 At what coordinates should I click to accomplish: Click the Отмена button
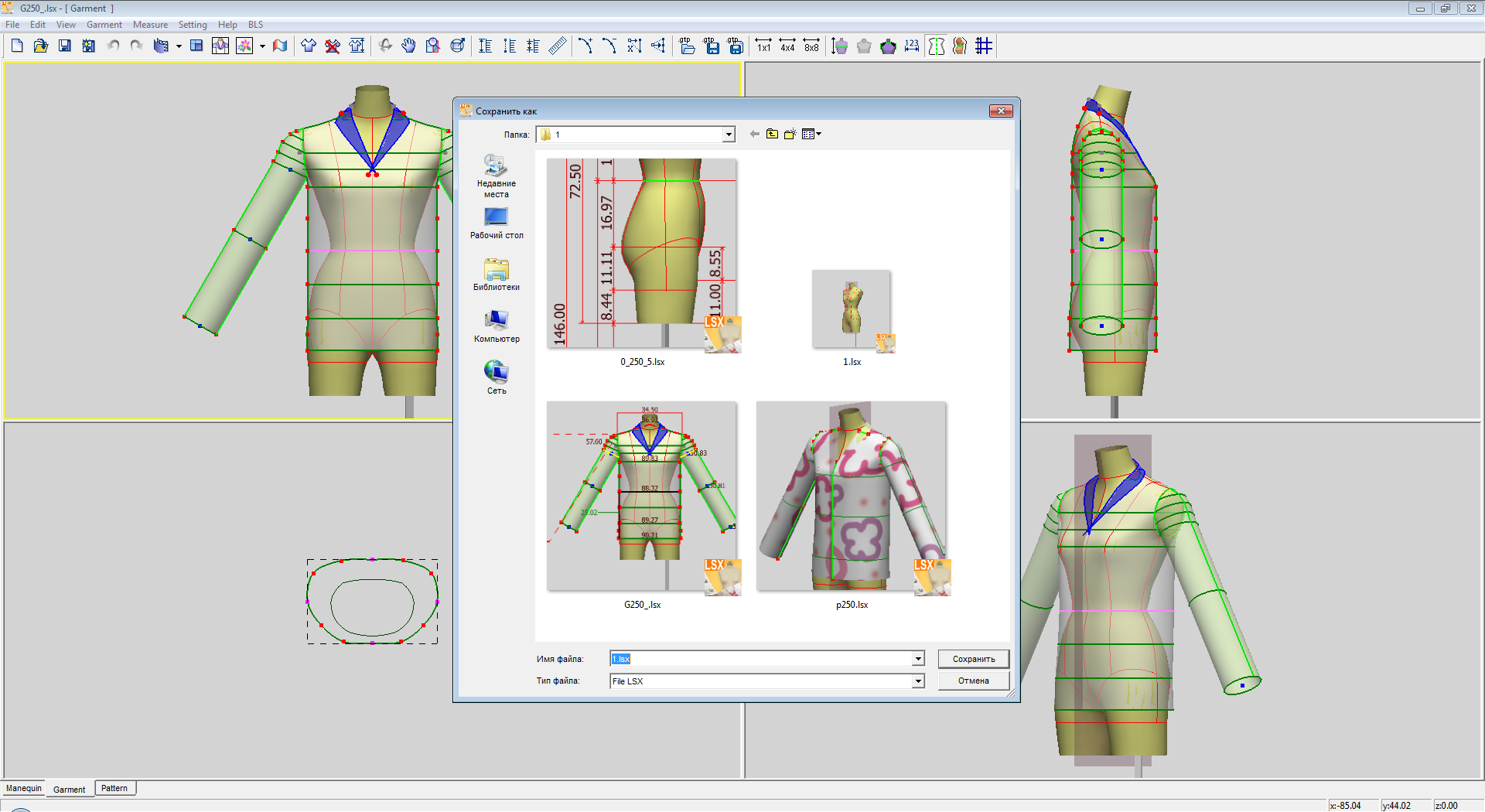(973, 681)
